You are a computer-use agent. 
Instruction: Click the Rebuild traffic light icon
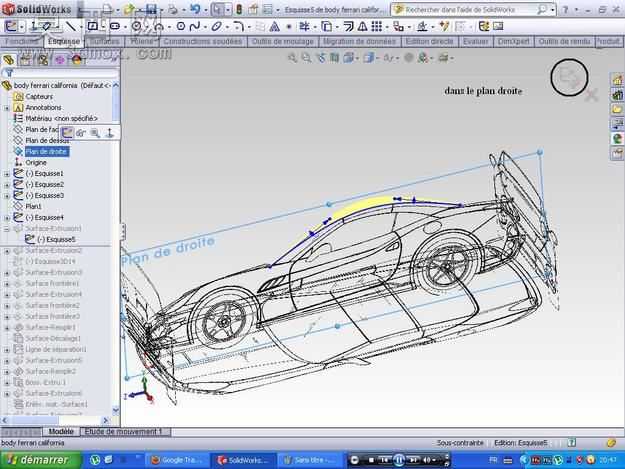point(239,9)
